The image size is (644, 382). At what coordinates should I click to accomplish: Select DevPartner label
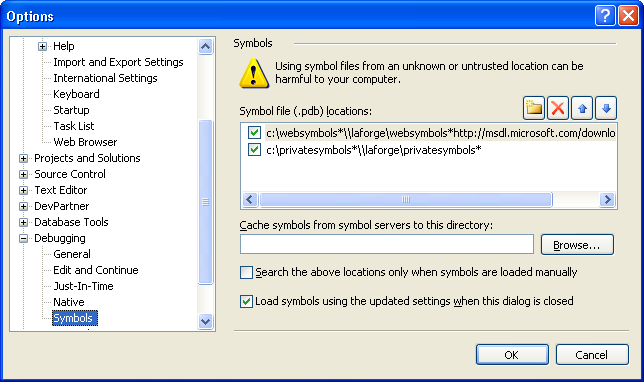pos(62,206)
